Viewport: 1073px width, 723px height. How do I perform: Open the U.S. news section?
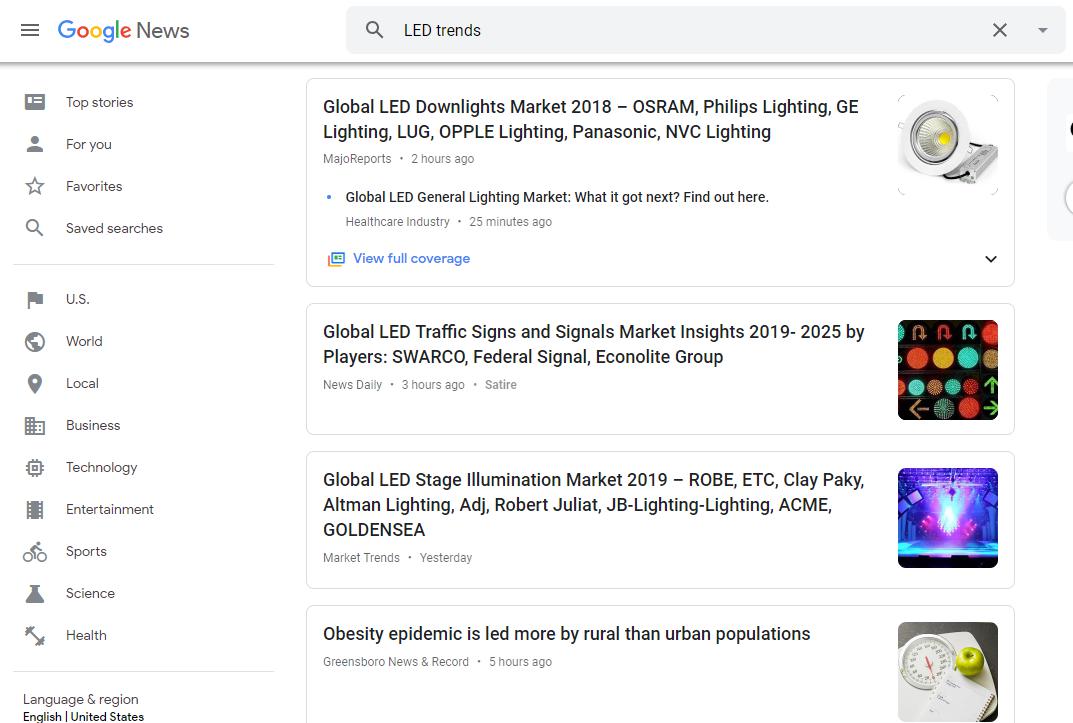pyautogui.click(x=77, y=300)
